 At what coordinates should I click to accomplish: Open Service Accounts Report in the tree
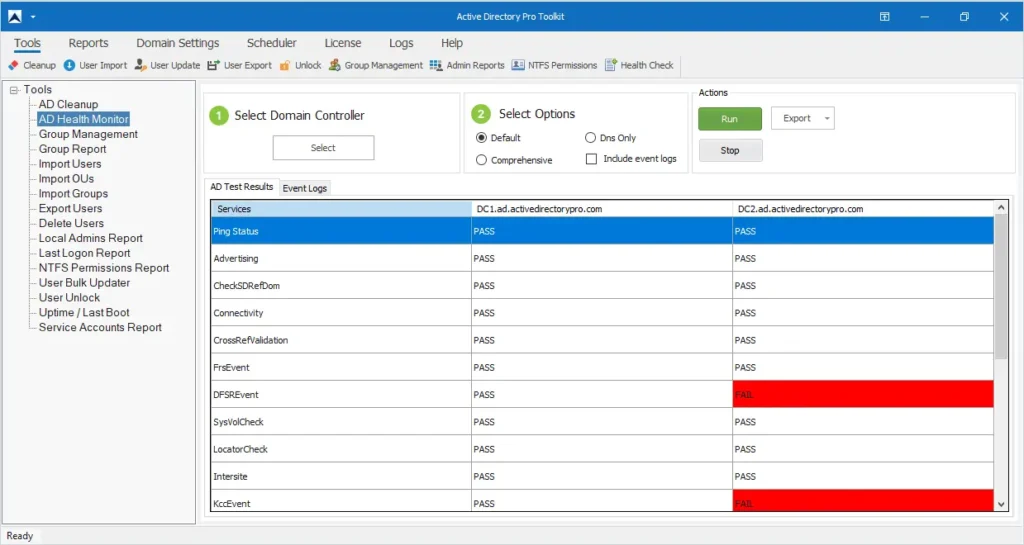coord(100,328)
